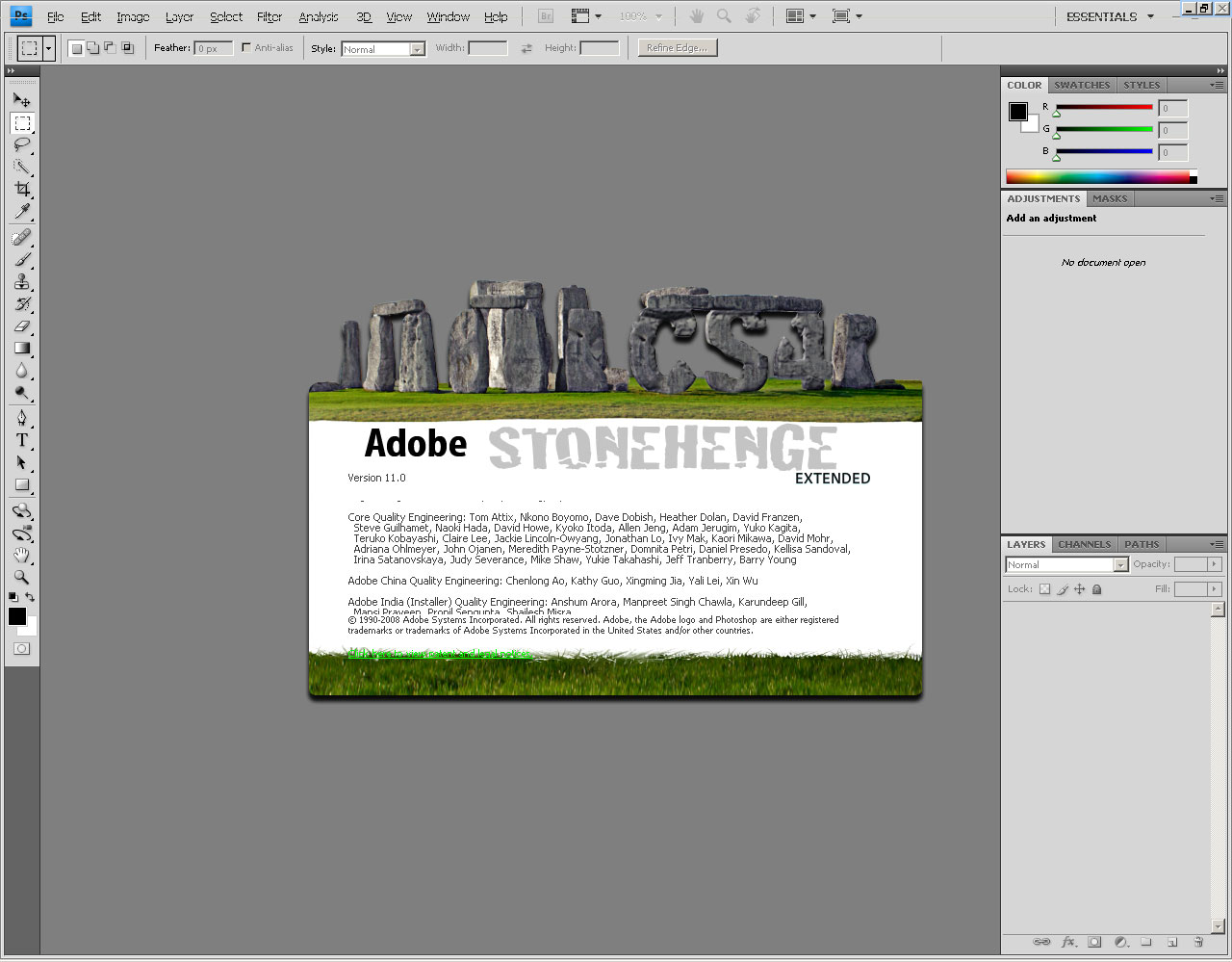Toggle lock position in Layers panel

[1079, 589]
